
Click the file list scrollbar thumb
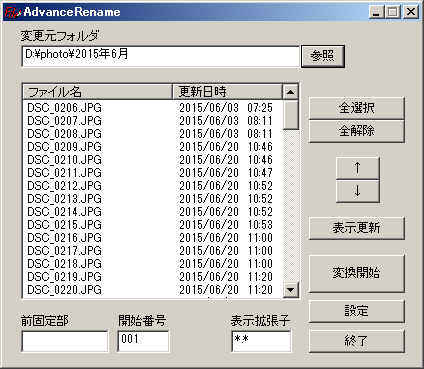[290, 115]
